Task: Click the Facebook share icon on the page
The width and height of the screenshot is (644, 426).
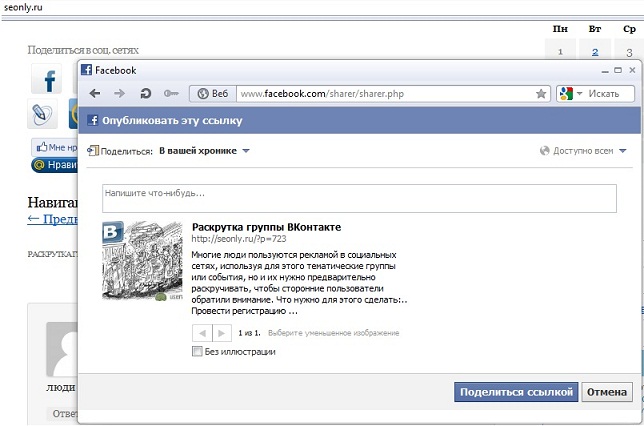Action: click(x=46, y=79)
